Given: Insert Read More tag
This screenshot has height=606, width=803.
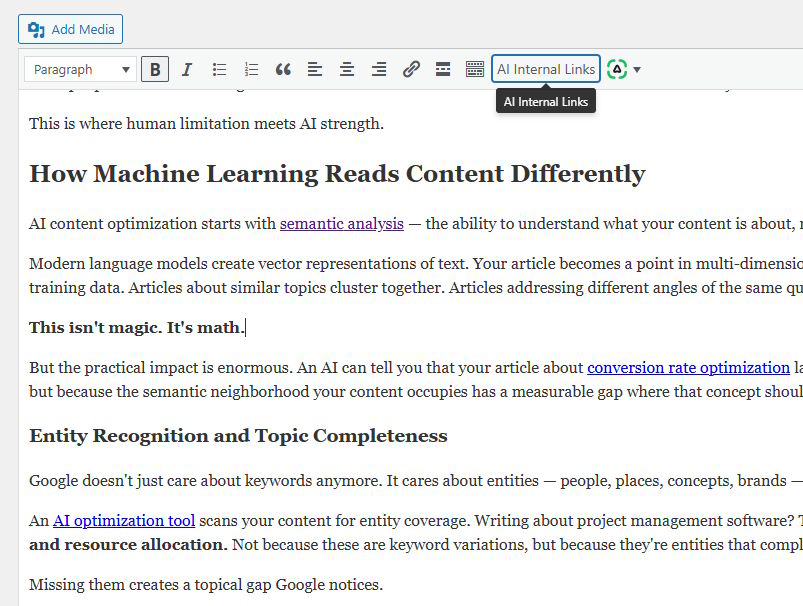Looking at the screenshot, I should [x=443, y=69].
